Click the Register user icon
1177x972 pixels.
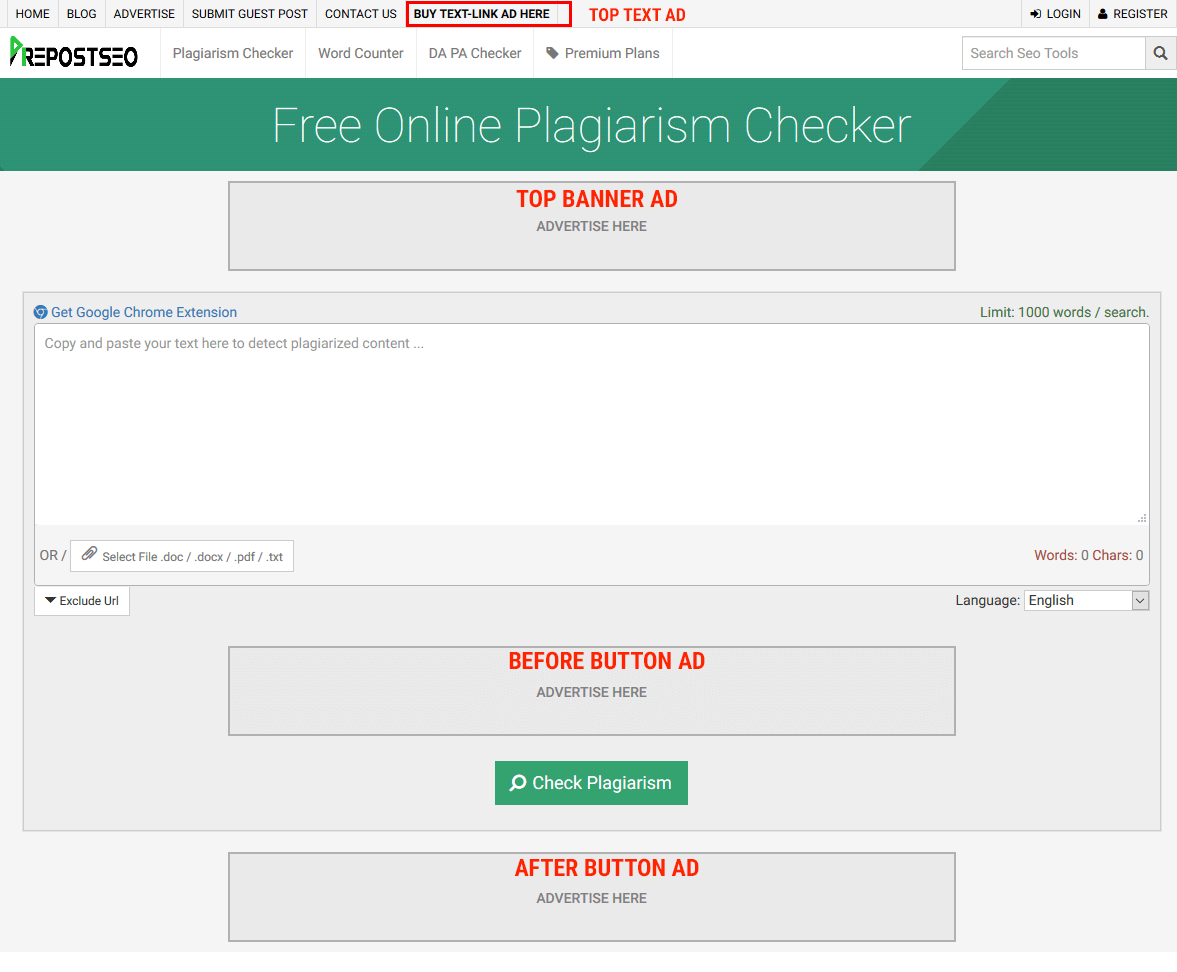(1102, 14)
